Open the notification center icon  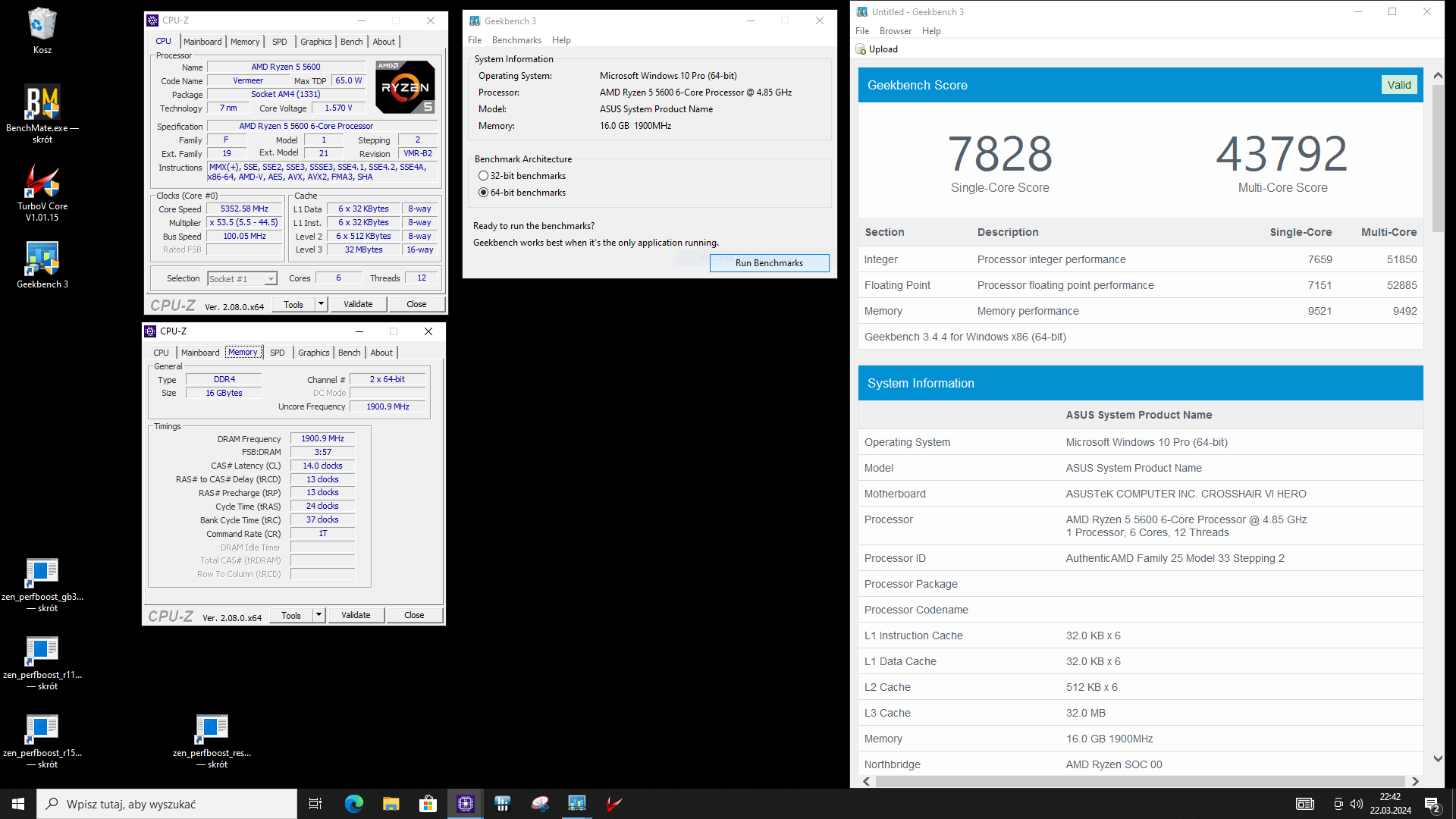[x=1432, y=805]
